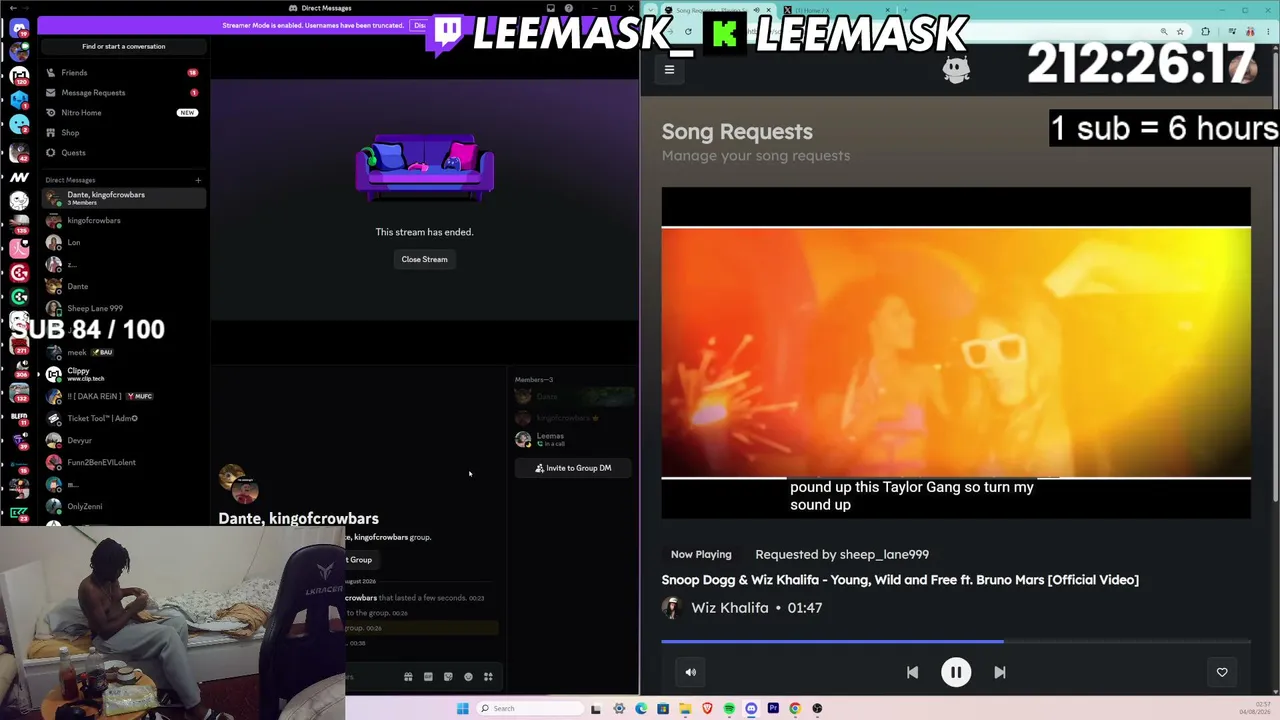Bookmark this page with the star icon
The width and height of the screenshot is (1280, 720).
pos(1180,32)
